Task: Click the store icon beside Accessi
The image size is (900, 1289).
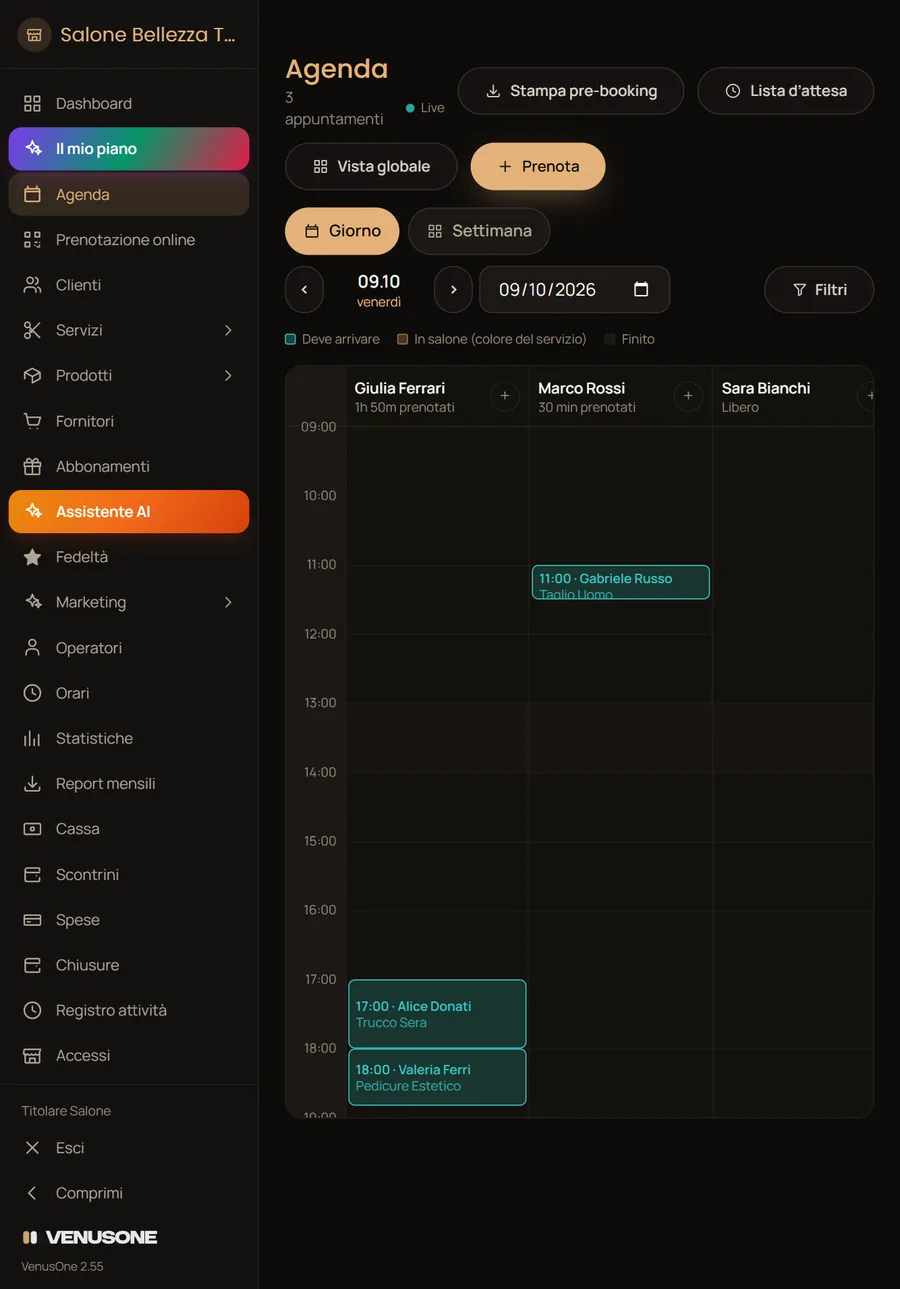Action: 33,1056
